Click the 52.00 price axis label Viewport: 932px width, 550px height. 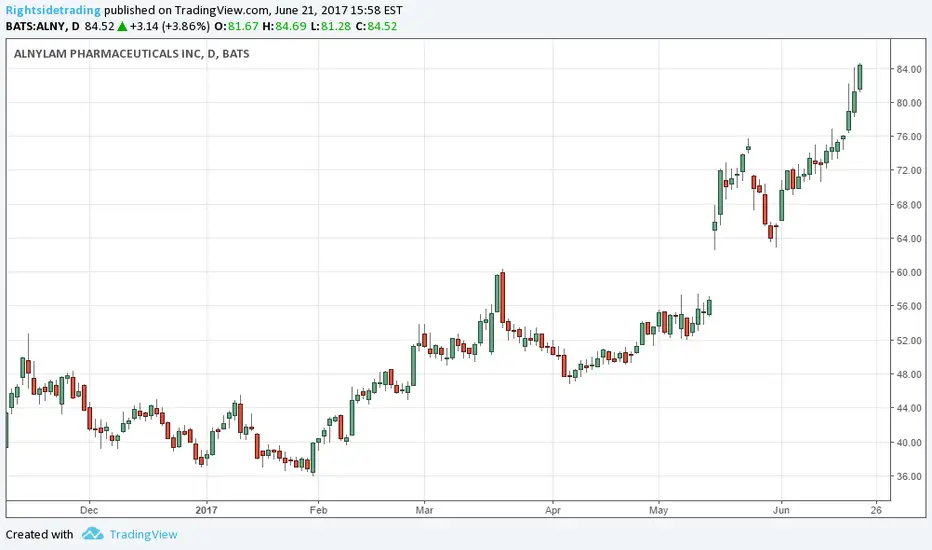[909, 340]
